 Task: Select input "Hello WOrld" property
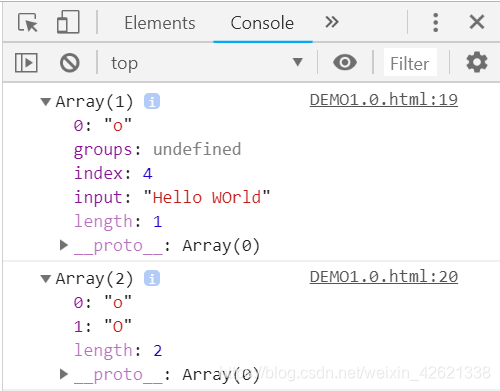coord(172,197)
